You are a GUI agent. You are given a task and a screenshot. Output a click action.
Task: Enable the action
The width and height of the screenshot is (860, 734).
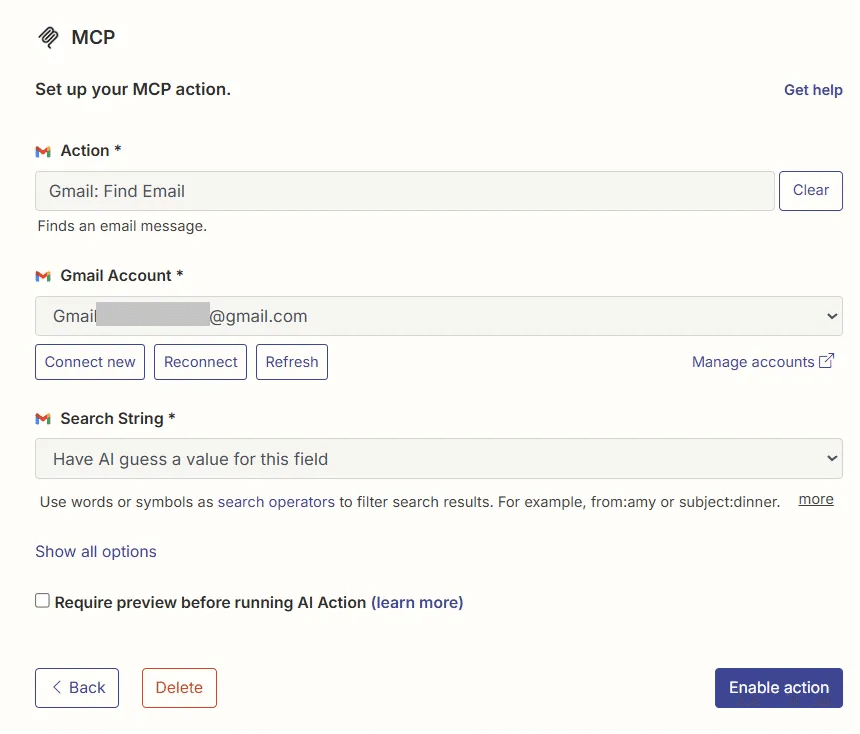(x=778, y=688)
